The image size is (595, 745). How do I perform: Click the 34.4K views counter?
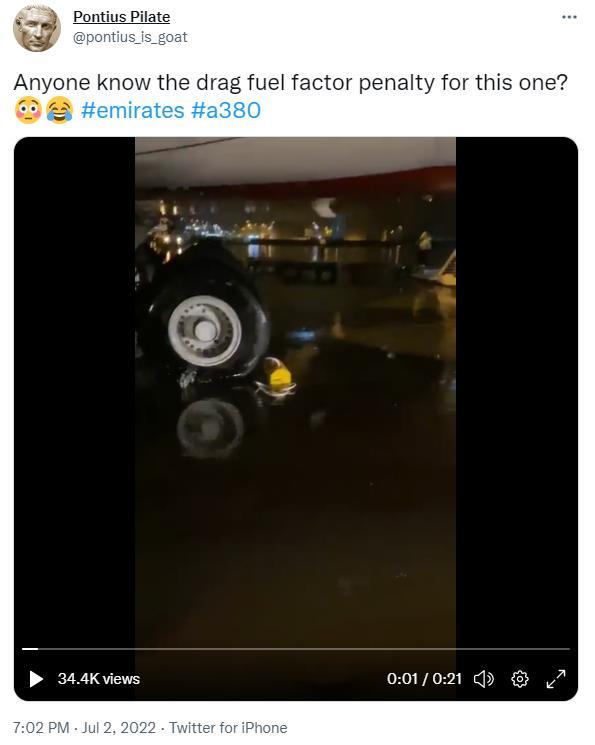99,678
